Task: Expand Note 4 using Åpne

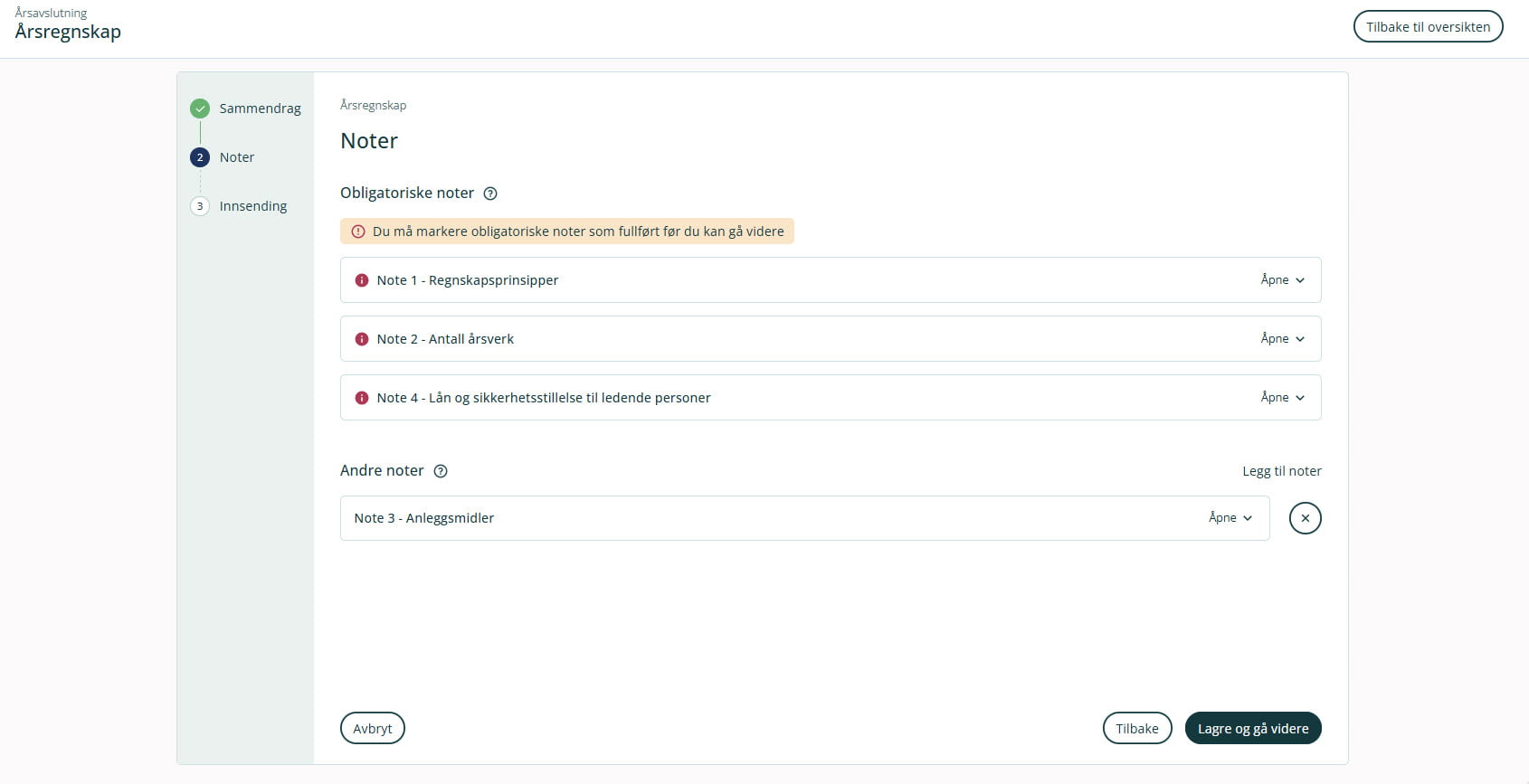Action: (1282, 398)
